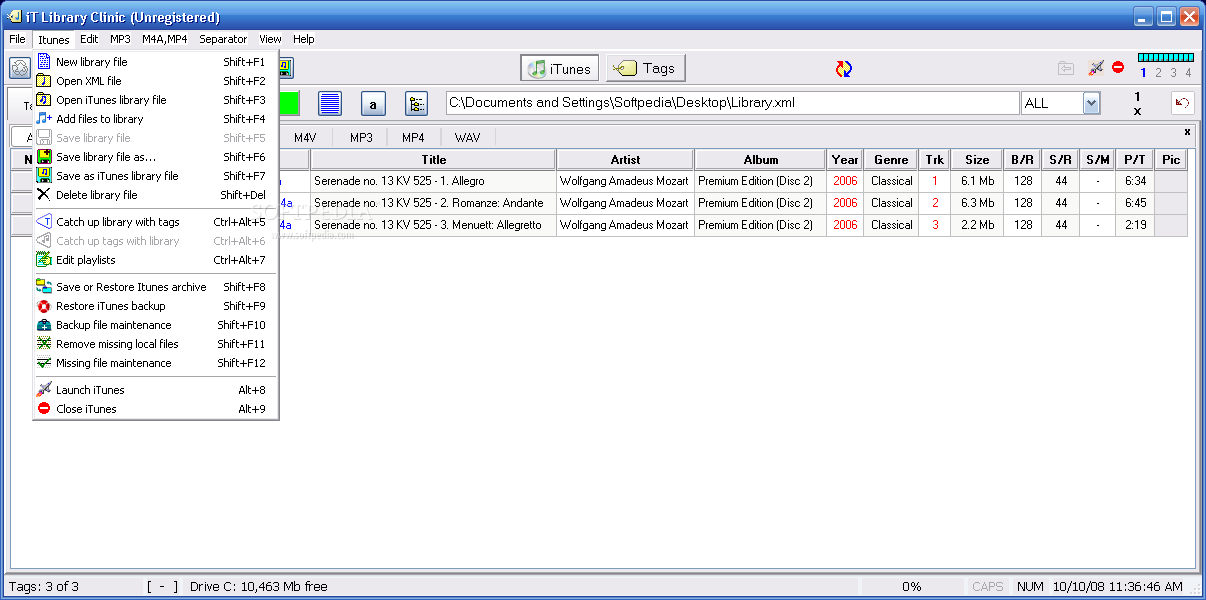
Task: Click the 2.2 Mb size cell
Action: 977,225
